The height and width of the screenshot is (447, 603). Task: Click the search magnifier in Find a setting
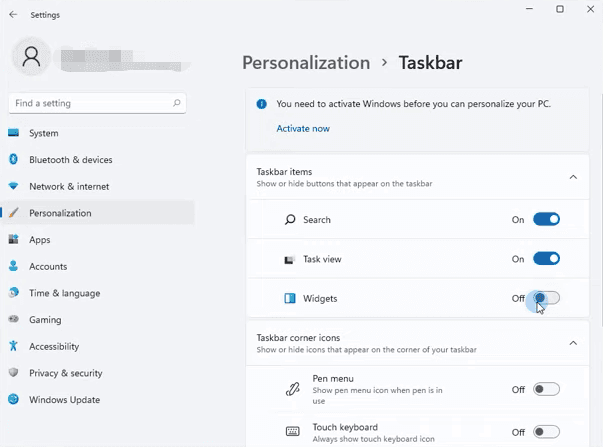177,103
